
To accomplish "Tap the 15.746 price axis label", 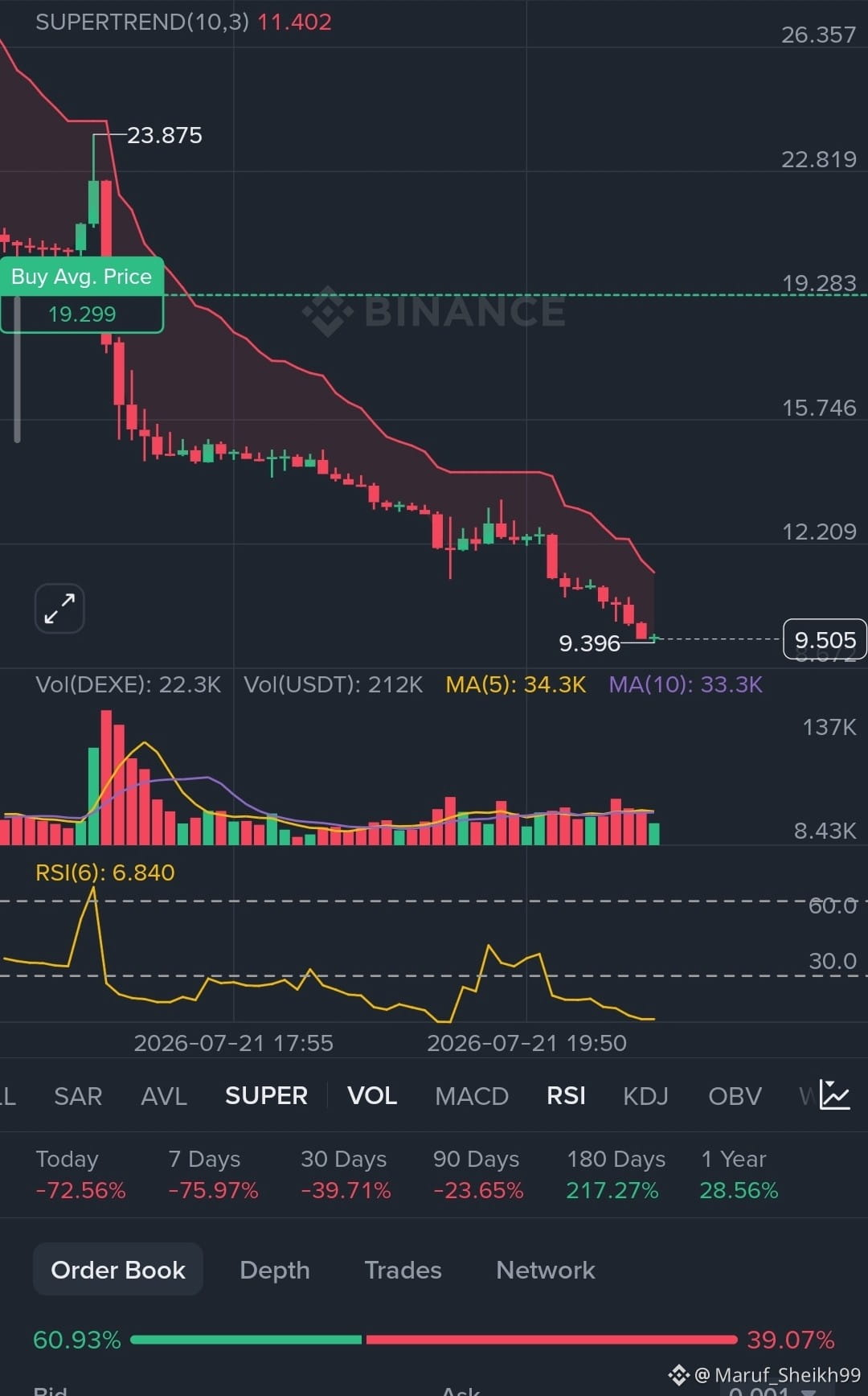I will coord(819,408).
